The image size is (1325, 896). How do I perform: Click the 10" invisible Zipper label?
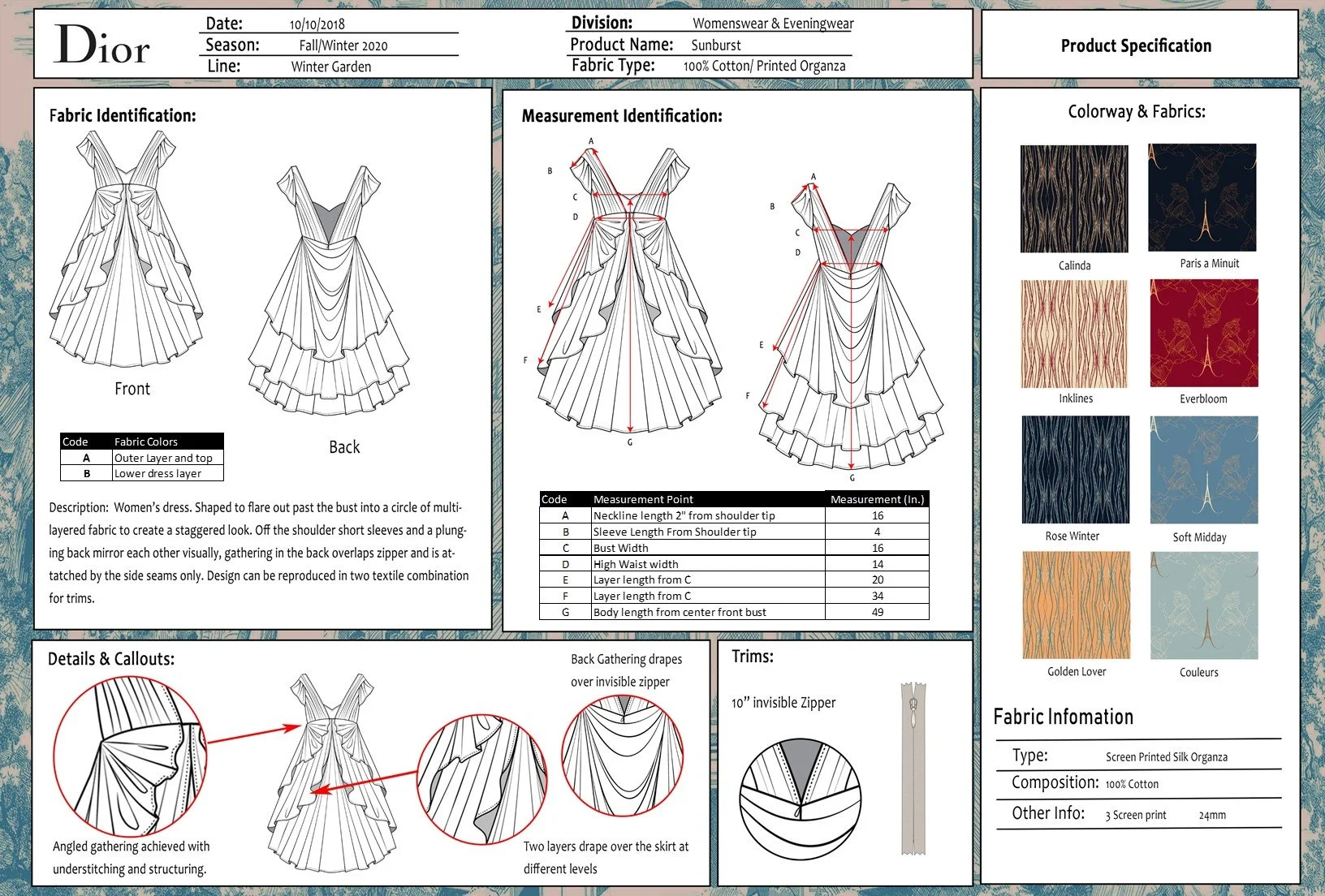pos(783,703)
